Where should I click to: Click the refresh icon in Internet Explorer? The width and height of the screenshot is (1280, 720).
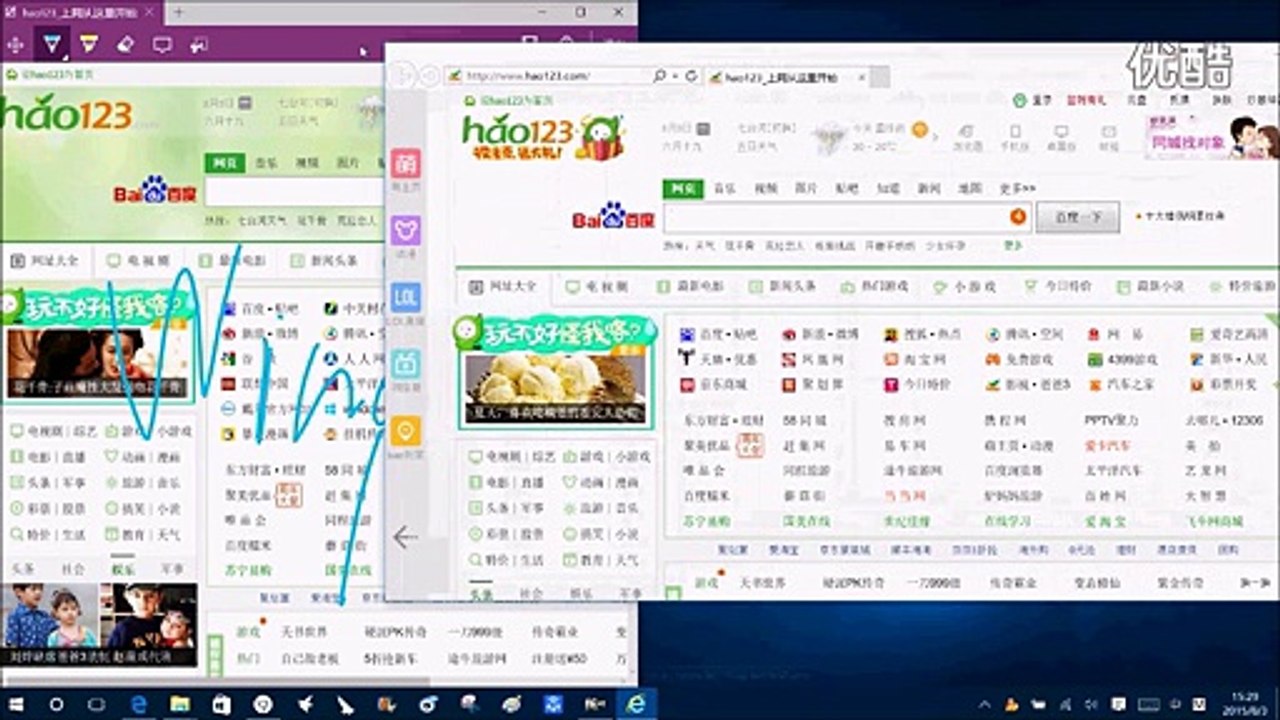coord(690,76)
